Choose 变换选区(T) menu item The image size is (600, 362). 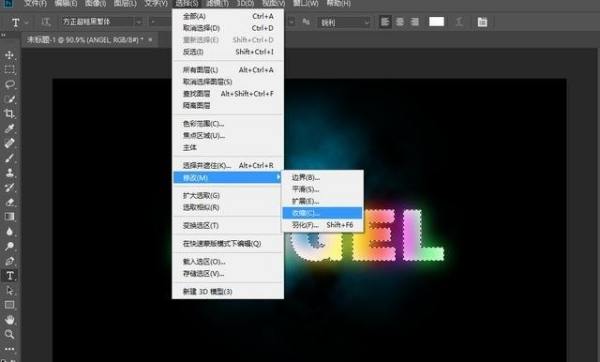tap(228, 225)
